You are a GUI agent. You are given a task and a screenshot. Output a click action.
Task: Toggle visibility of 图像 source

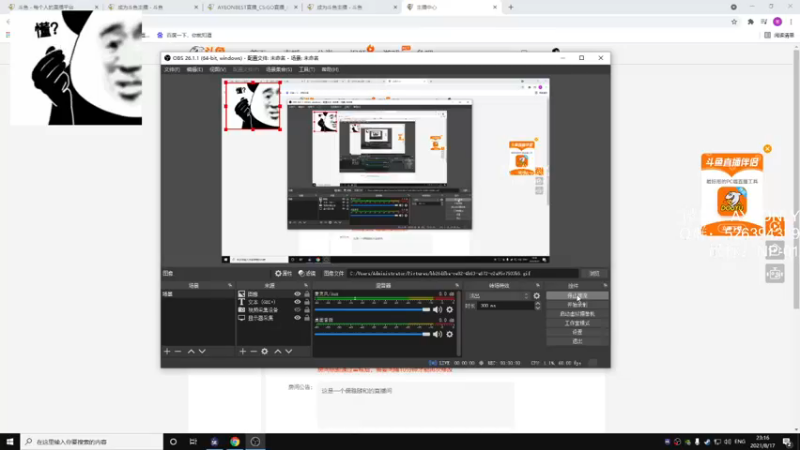[x=297, y=294]
